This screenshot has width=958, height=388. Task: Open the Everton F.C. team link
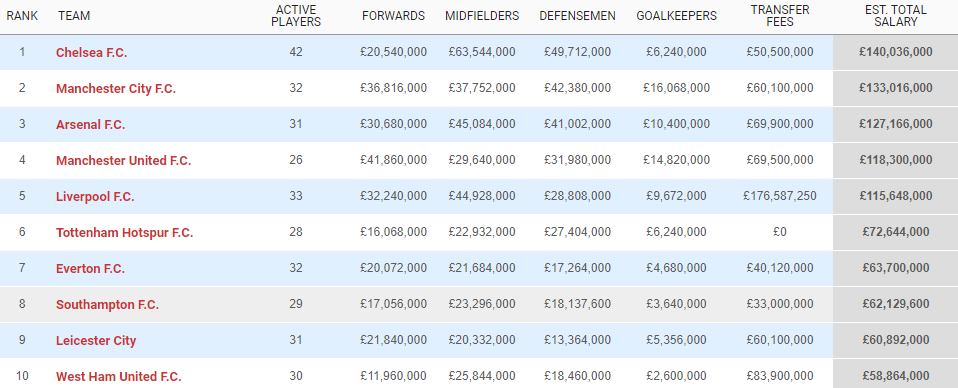pyautogui.click(x=90, y=269)
